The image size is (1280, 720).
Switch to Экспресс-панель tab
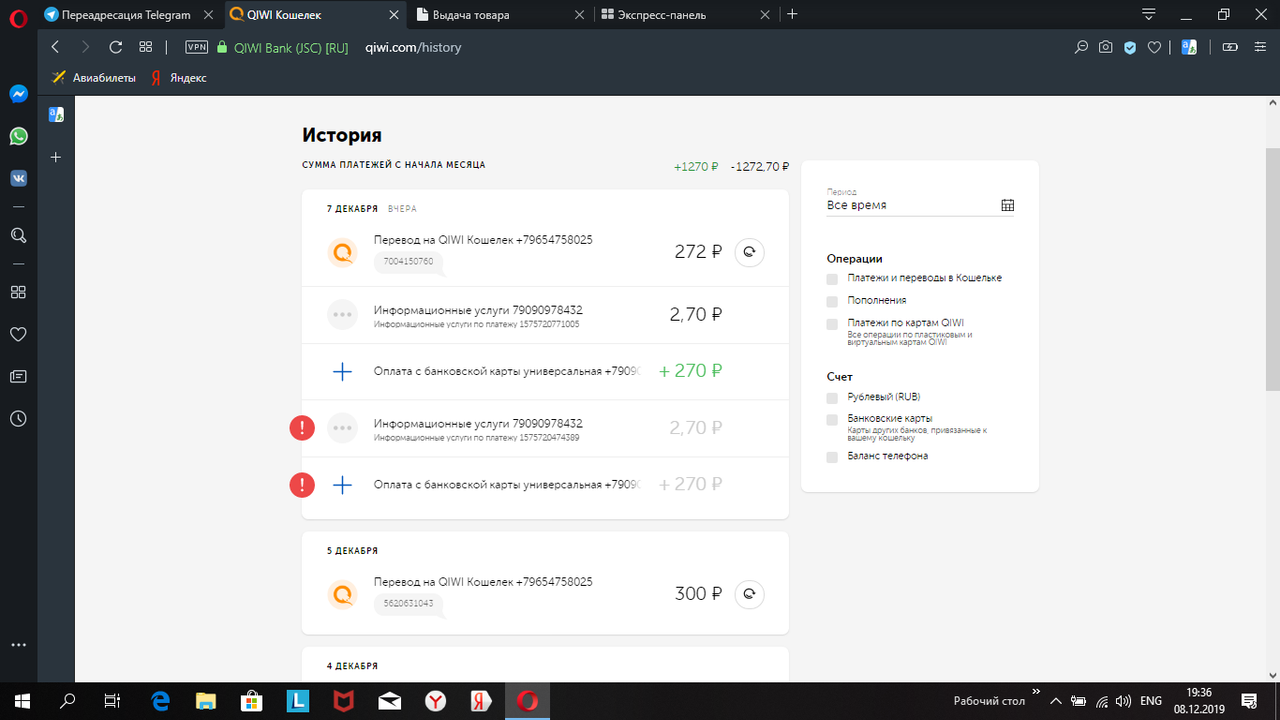[x=685, y=15]
